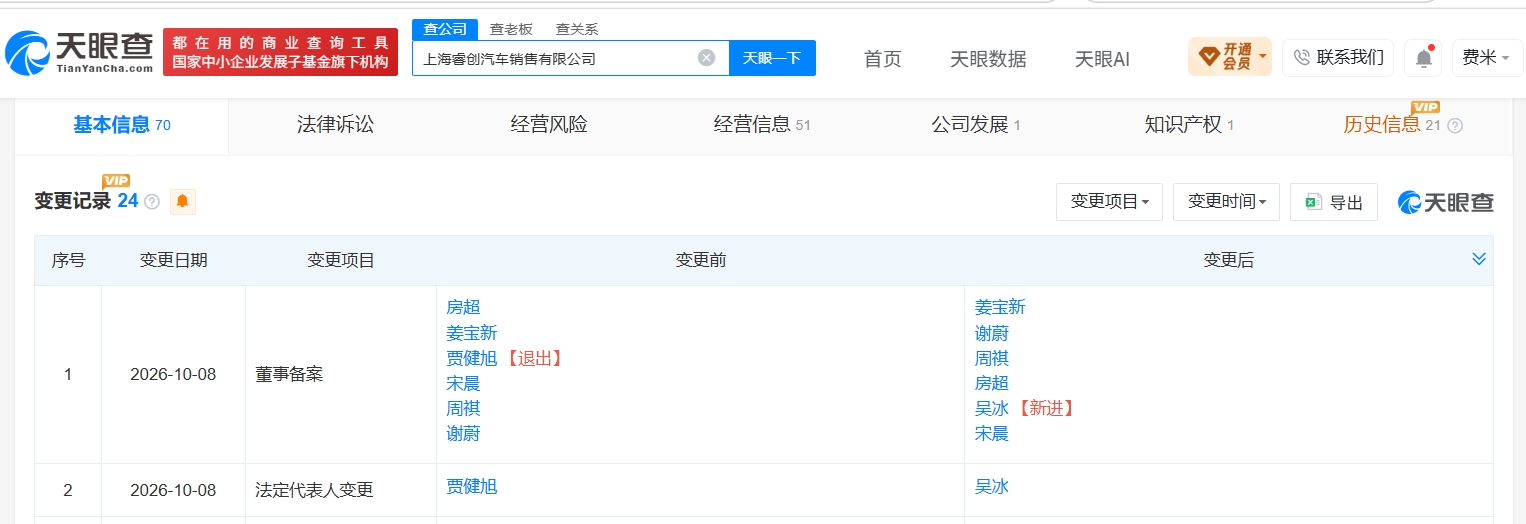Open 宋晨 link in 变更前 column
This screenshot has width=1526, height=524.
[463, 383]
